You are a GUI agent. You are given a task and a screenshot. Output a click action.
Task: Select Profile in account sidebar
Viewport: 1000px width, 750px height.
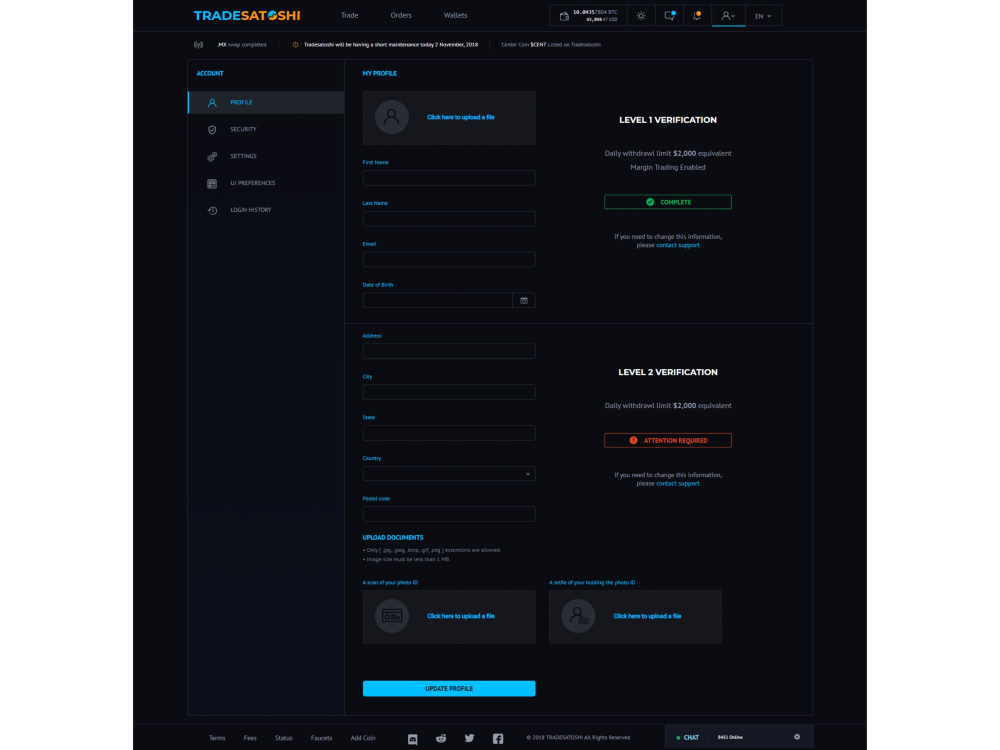[x=266, y=103]
